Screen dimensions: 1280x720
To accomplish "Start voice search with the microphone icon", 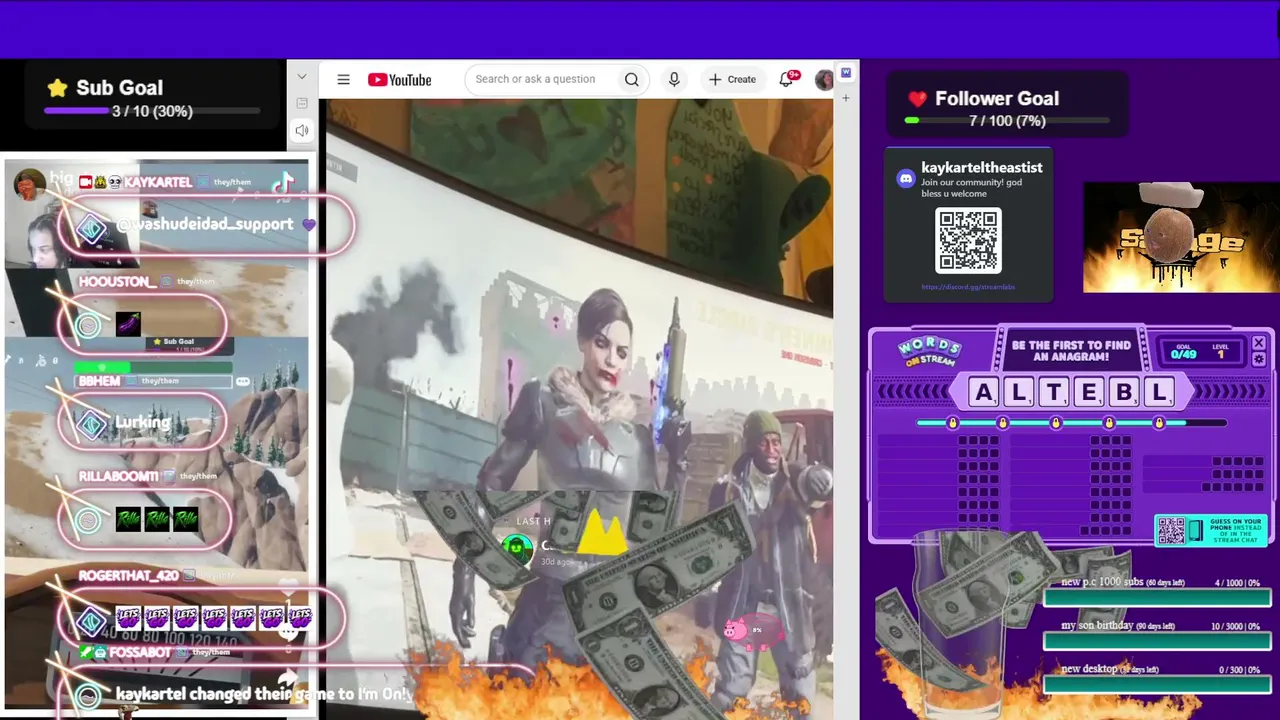I will tap(674, 80).
